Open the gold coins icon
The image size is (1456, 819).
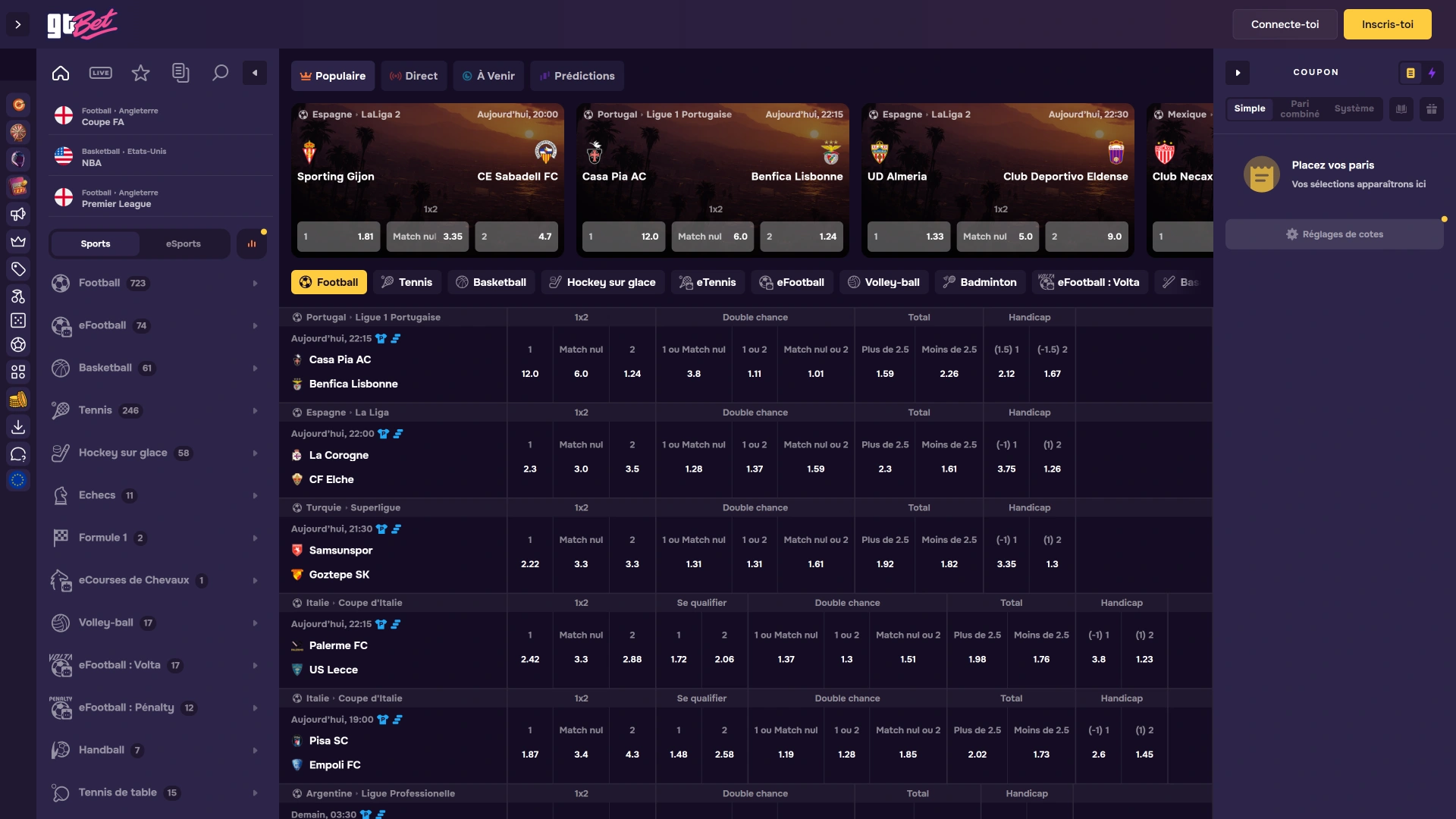[x=18, y=399]
